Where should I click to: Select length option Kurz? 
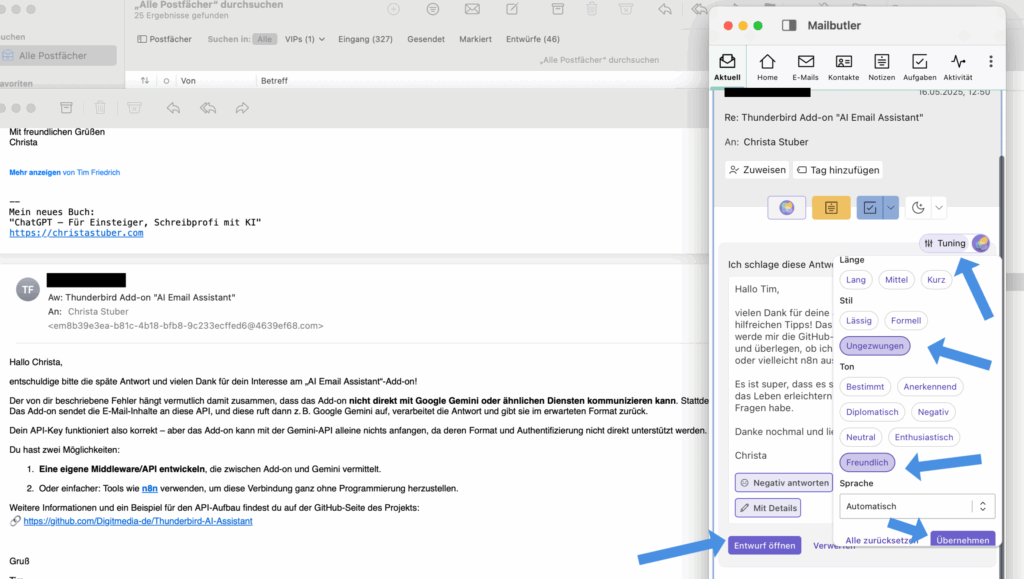coord(936,279)
